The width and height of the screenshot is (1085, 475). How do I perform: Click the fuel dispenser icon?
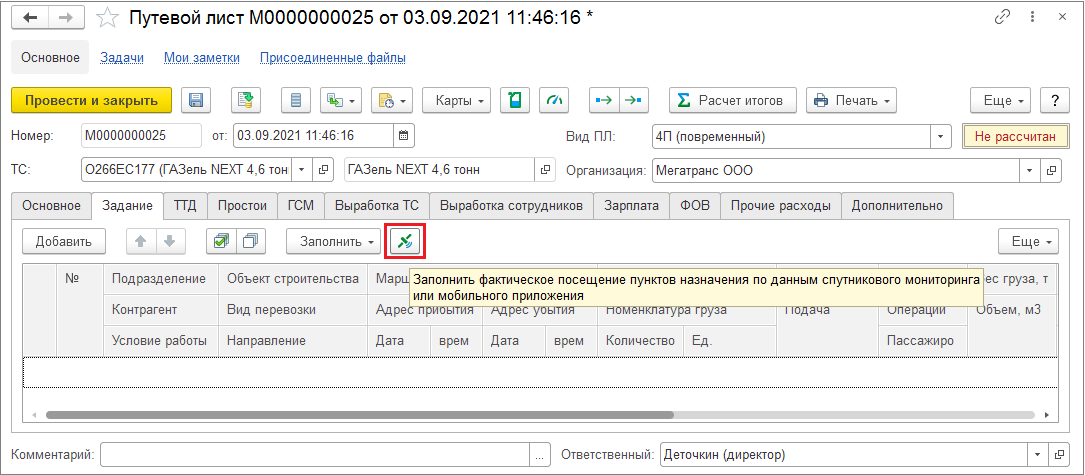[x=514, y=100]
